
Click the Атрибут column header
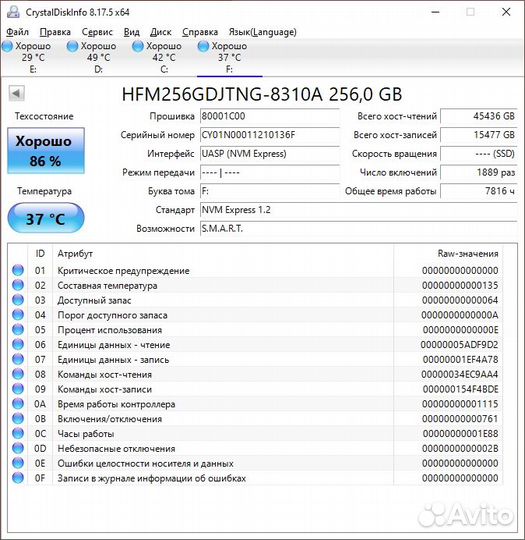[x=75, y=254]
